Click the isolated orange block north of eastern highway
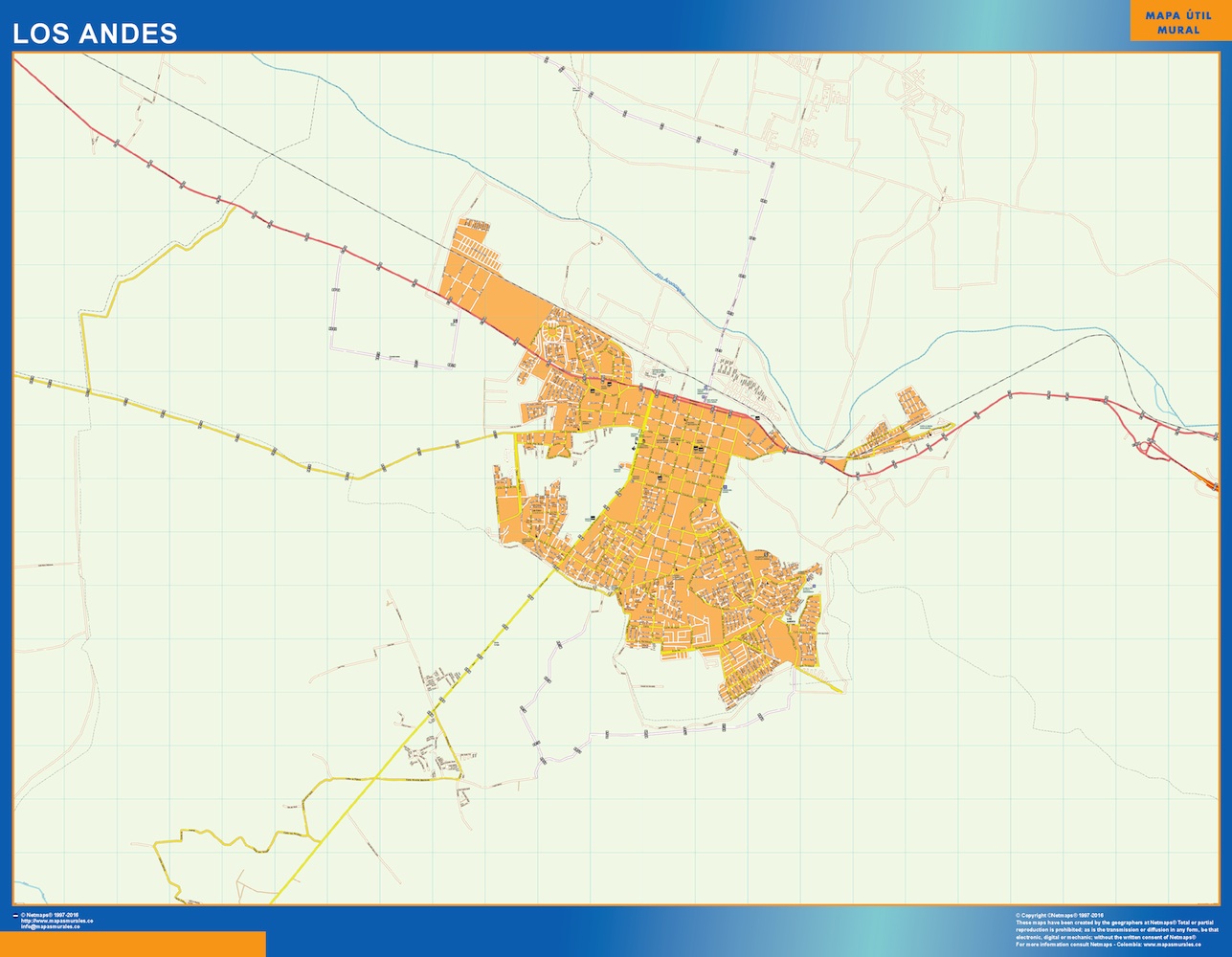 pos(914,404)
